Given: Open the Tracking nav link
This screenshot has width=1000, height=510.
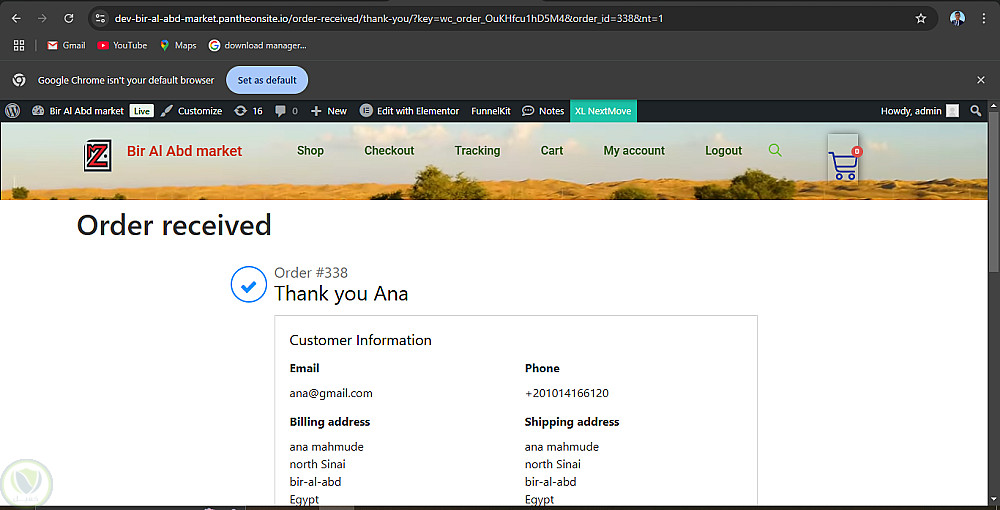Looking at the screenshot, I should tap(477, 150).
